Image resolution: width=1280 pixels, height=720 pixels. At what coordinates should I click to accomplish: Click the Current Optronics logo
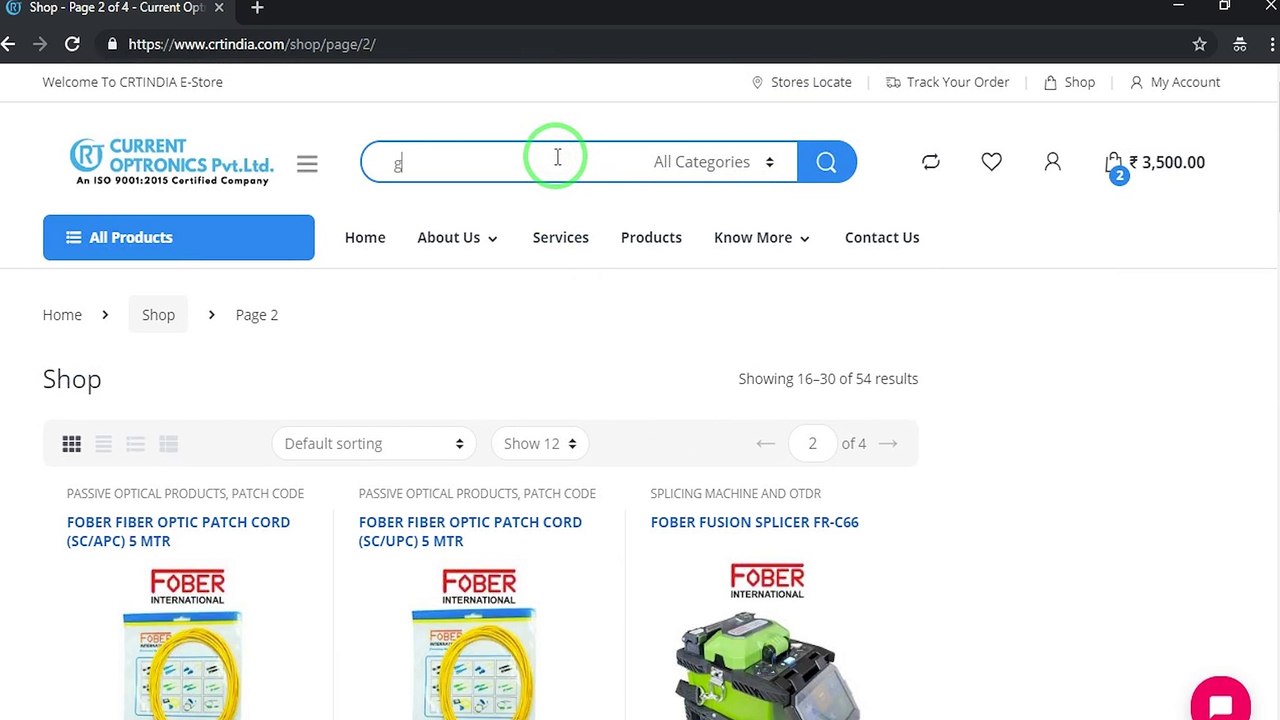point(172,162)
